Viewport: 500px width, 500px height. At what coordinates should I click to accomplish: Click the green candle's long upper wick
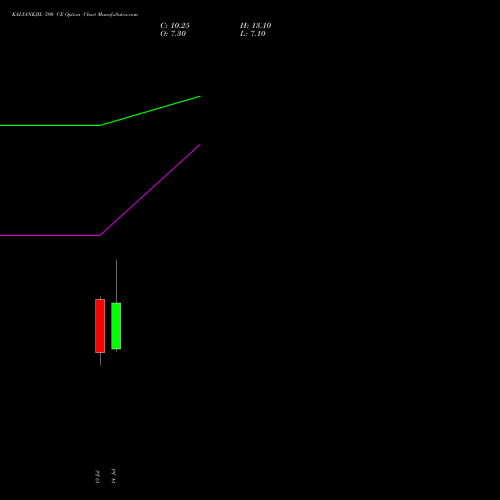click(x=116, y=281)
